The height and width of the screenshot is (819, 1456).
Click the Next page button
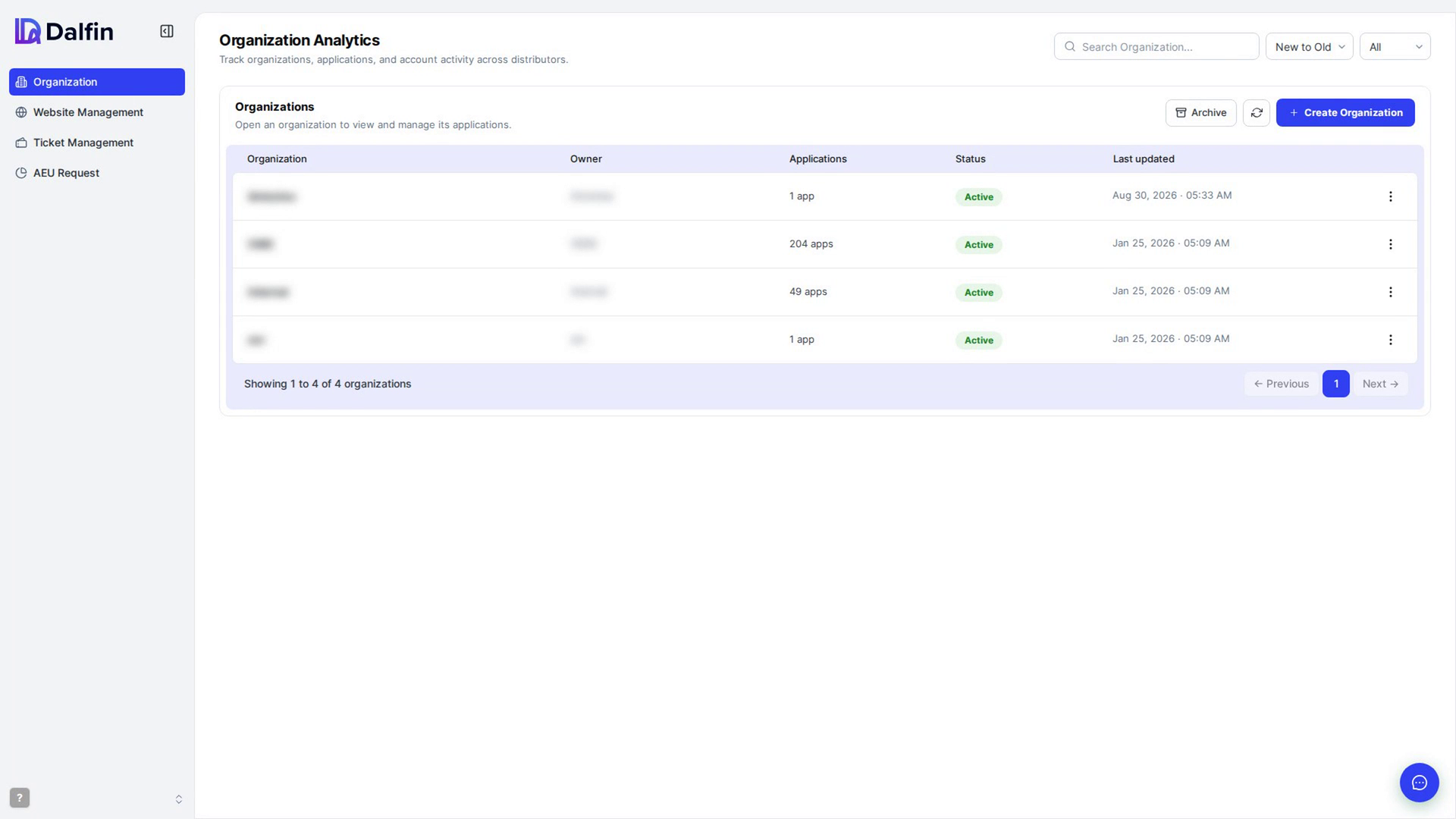click(x=1380, y=384)
